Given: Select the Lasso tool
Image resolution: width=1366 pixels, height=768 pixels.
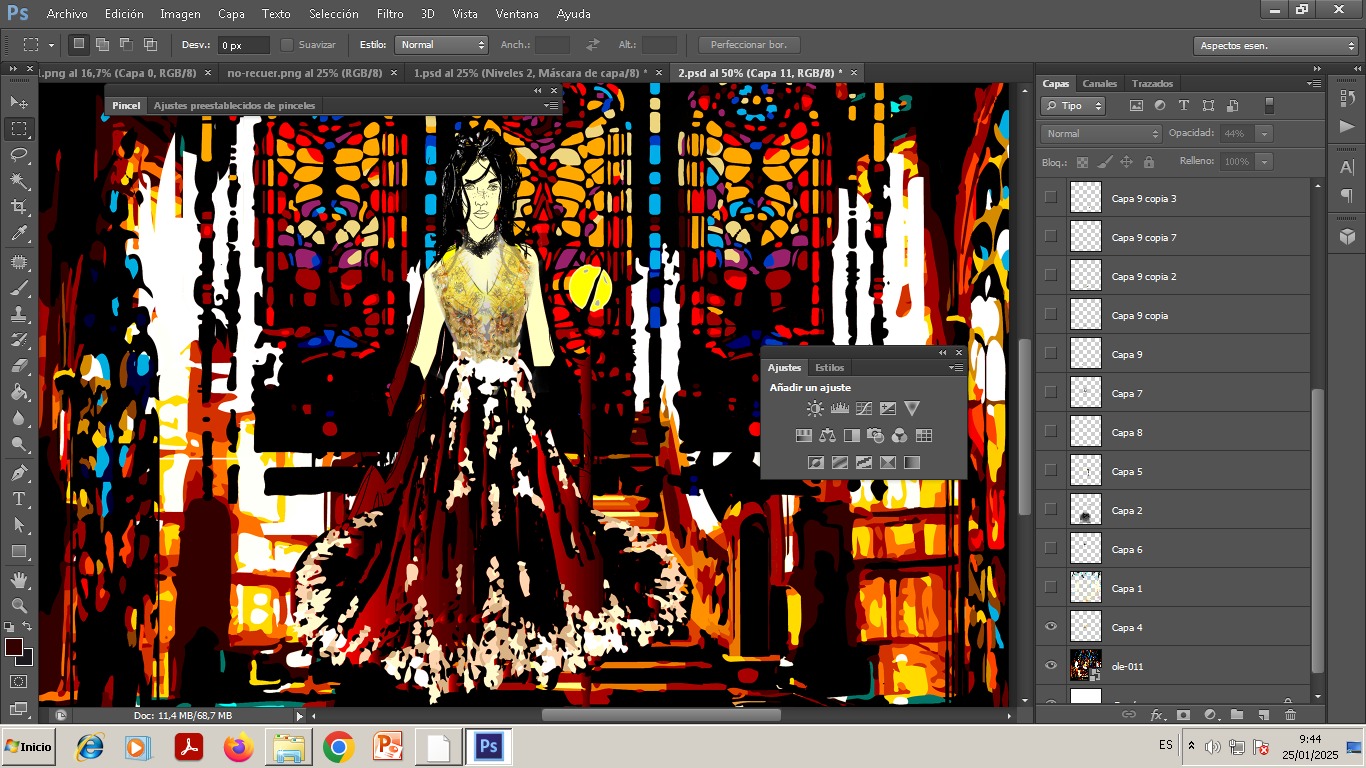Looking at the screenshot, I should click(x=19, y=154).
